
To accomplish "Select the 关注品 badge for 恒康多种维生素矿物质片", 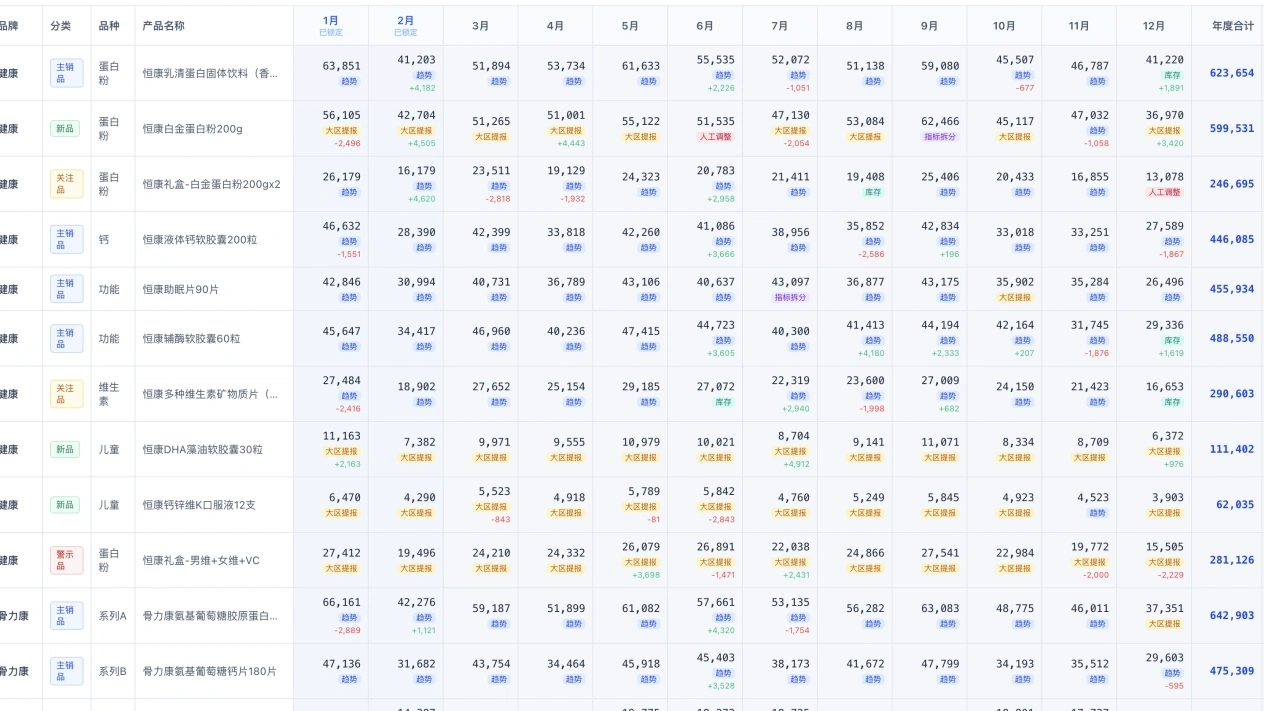I will tap(66, 394).
